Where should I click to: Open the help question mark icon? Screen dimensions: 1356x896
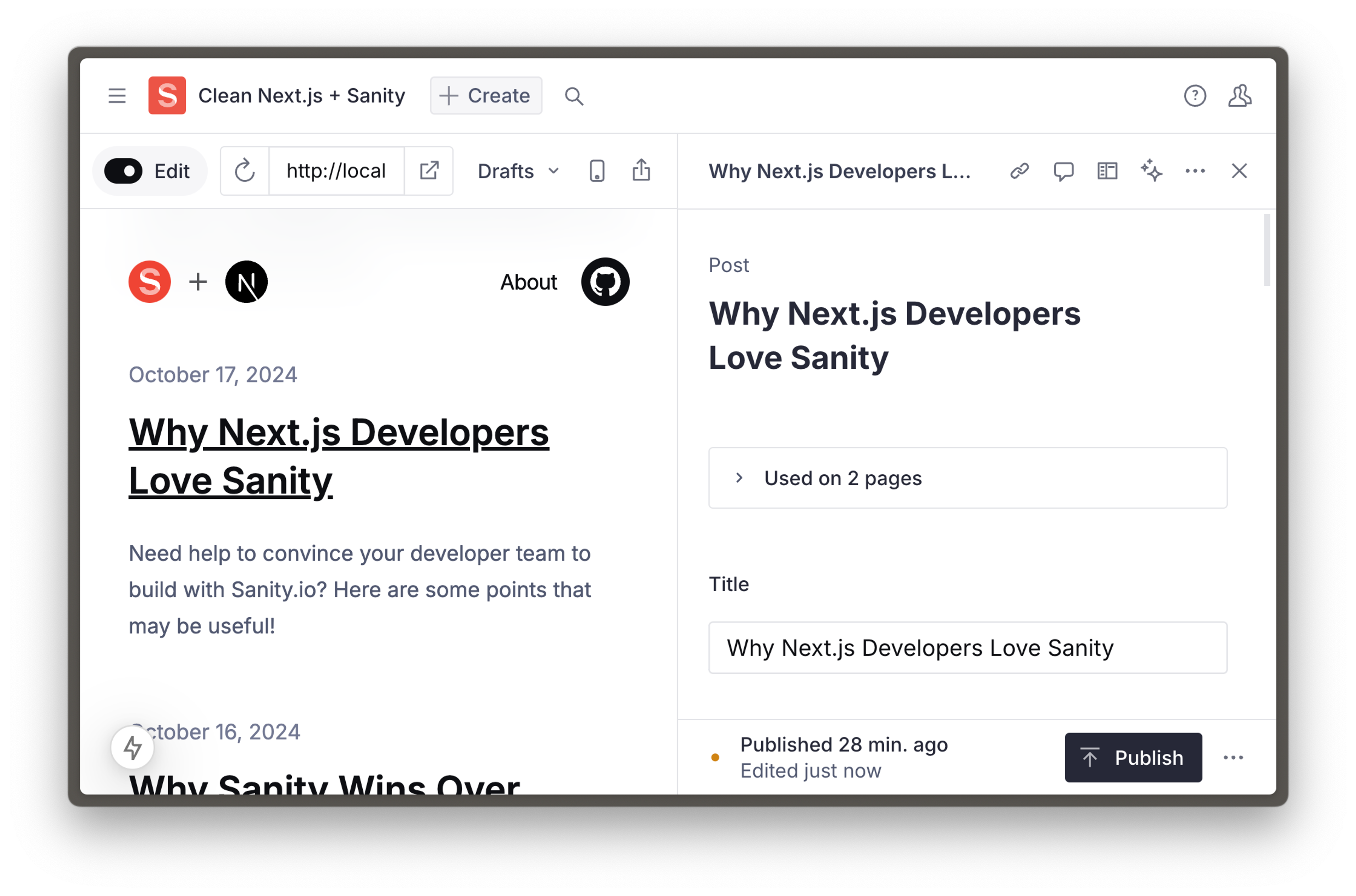point(1194,95)
